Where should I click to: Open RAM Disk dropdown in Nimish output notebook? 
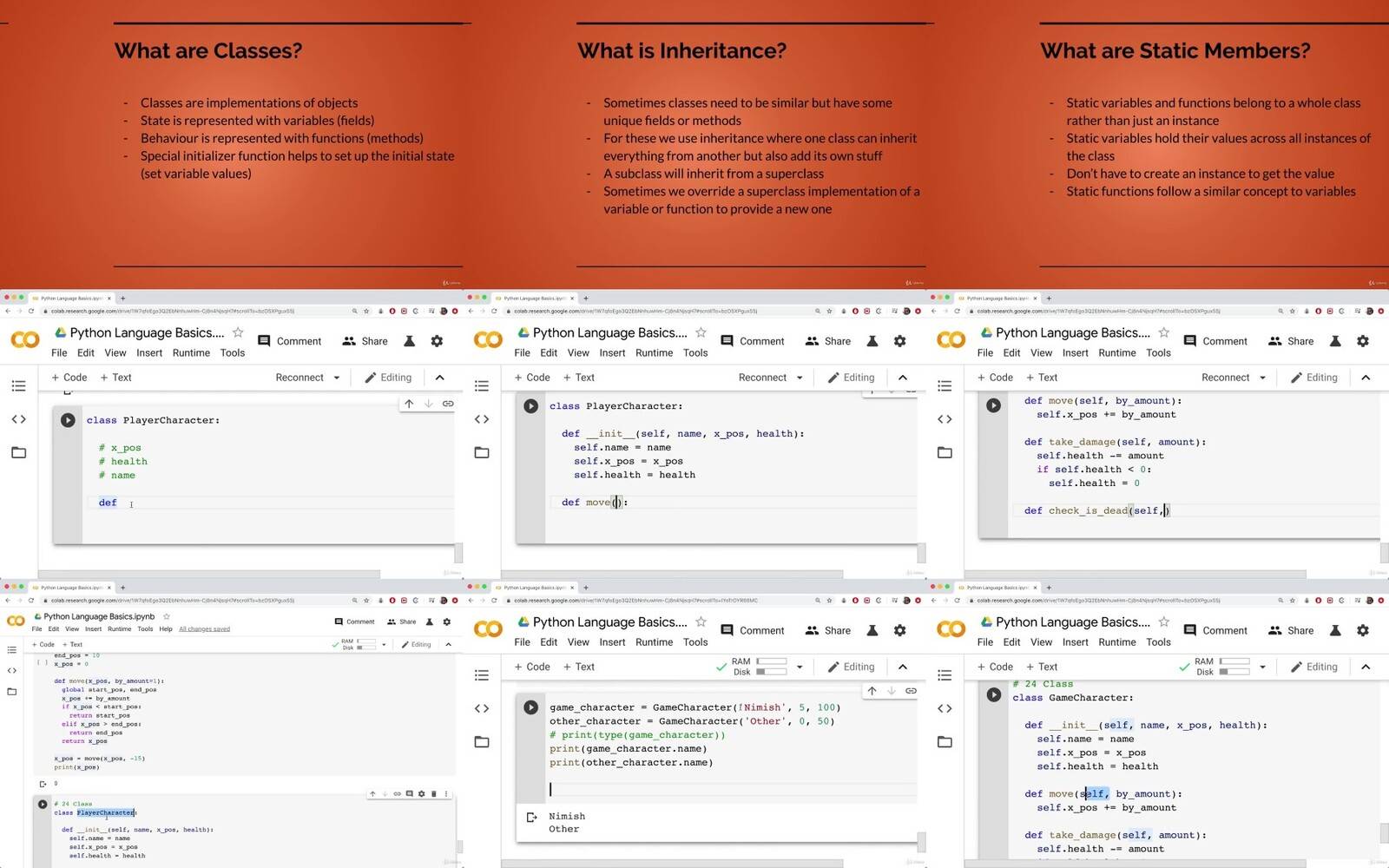(800, 667)
